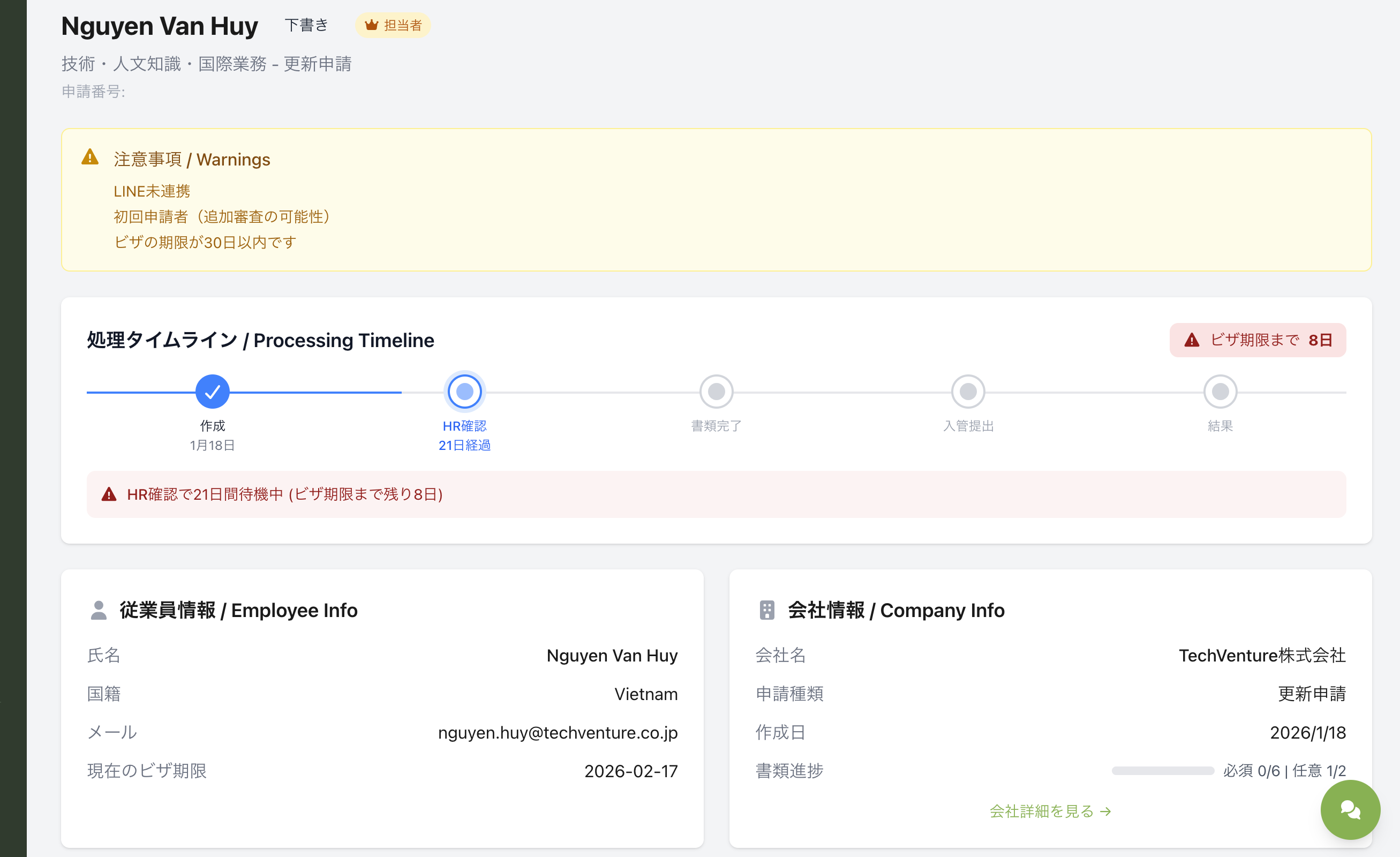This screenshot has width=1400, height=857.
Task: Click the red warning icon in the HR確認 alert
Action: 109,494
